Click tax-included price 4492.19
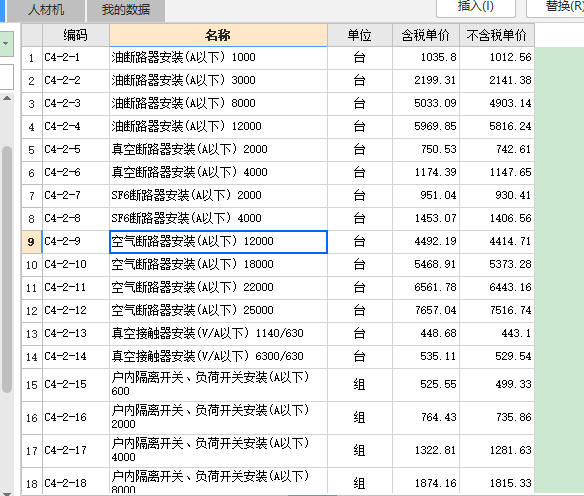Screen dimensions: 584x496 pos(426,242)
